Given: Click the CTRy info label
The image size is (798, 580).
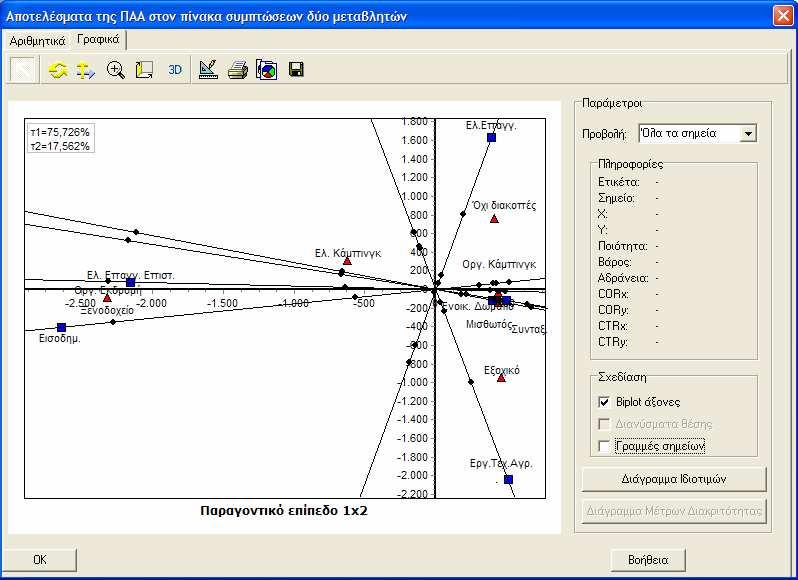Looking at the screenshot, I should point(613,342).
